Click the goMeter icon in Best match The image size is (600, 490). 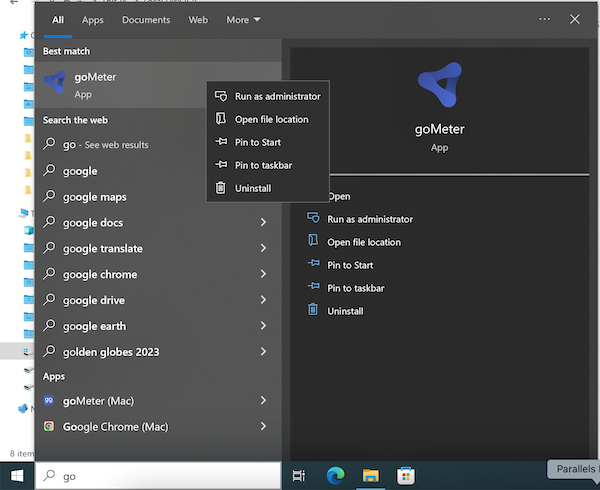tap(54, 81)
